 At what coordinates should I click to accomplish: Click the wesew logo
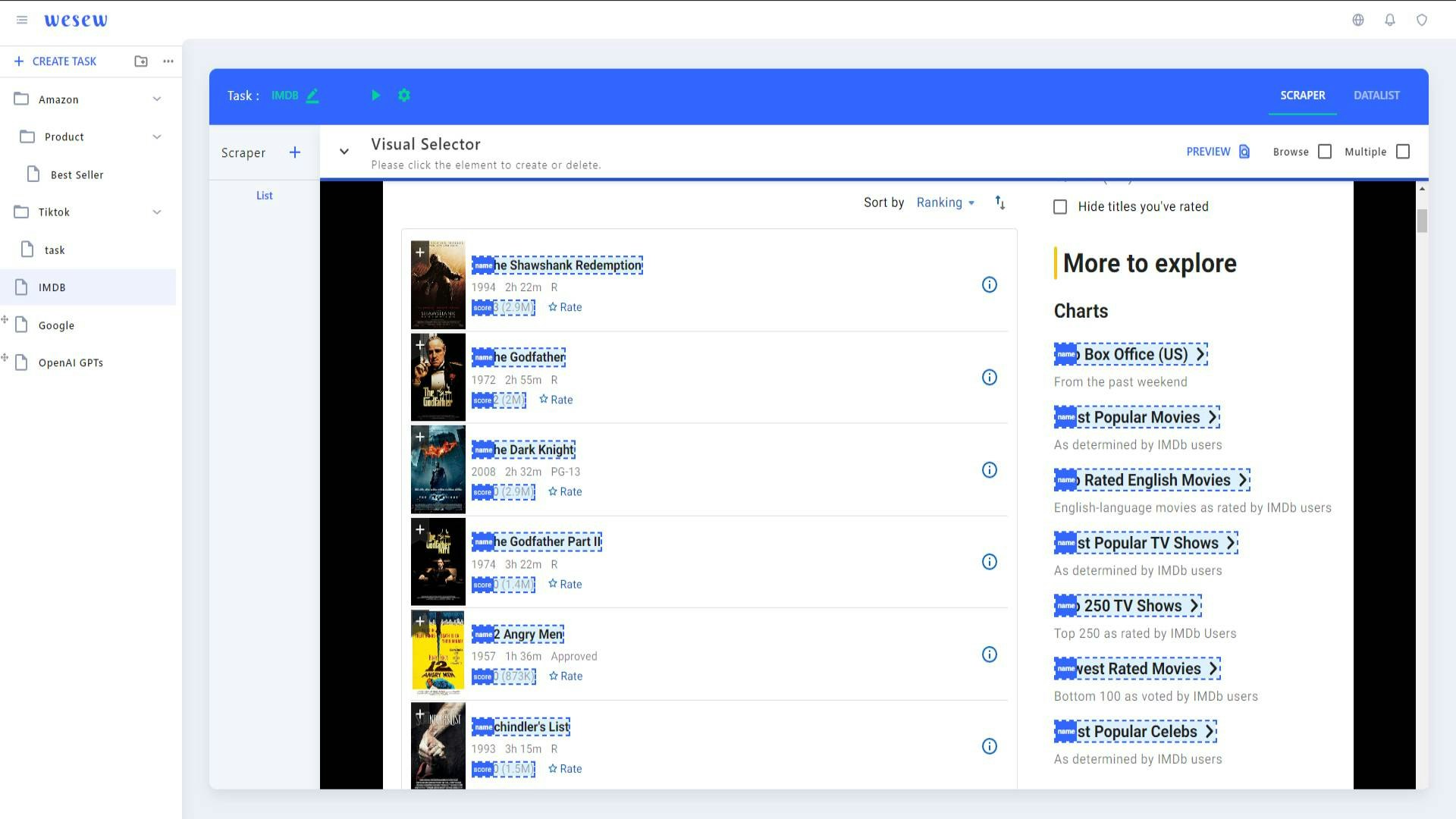pyautogui.click(x=76, y=20)
